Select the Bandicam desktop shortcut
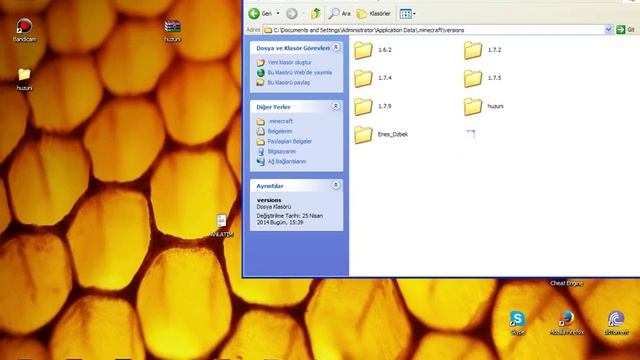 [x=24, y=31]
